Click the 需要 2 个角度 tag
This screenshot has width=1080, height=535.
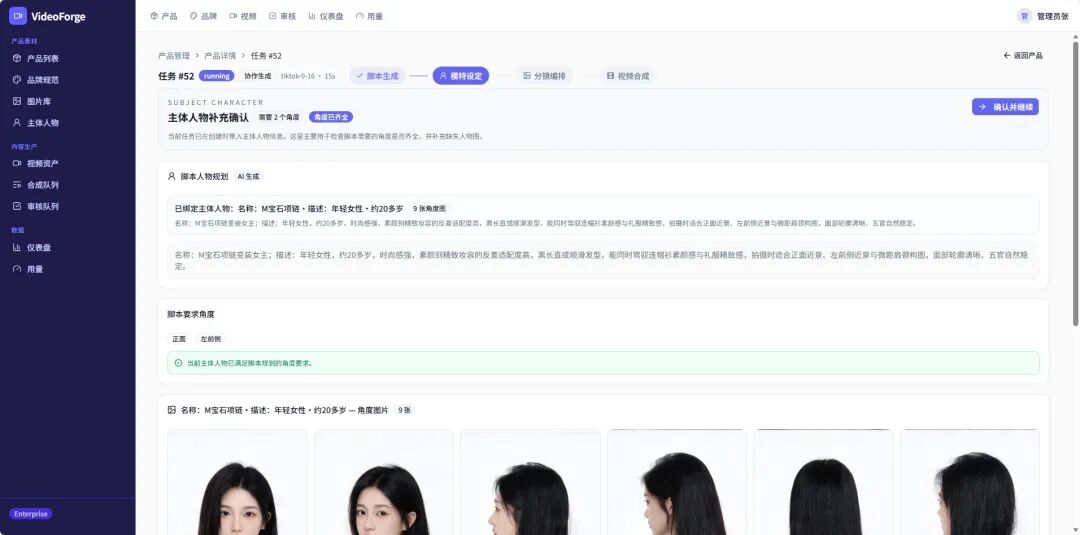click(280, 117)
